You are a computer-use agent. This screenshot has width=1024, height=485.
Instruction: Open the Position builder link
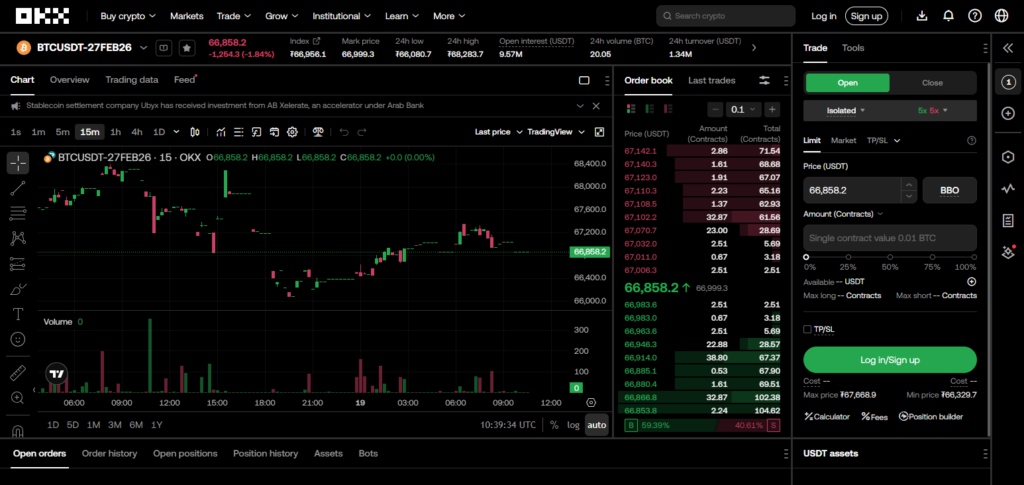click(x=930, y=416)
